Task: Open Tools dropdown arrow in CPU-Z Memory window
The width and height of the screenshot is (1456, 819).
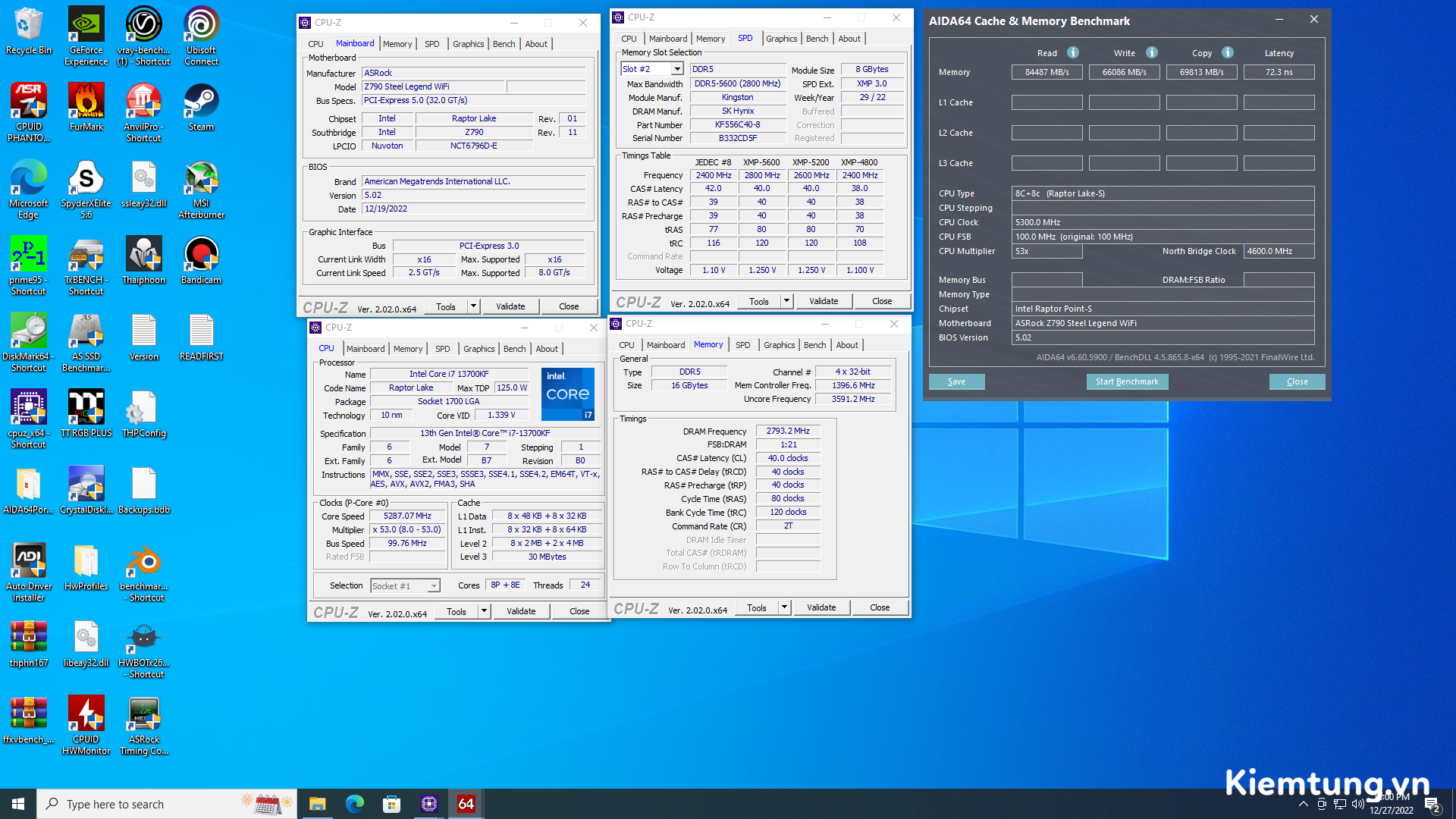Action: 785,607
